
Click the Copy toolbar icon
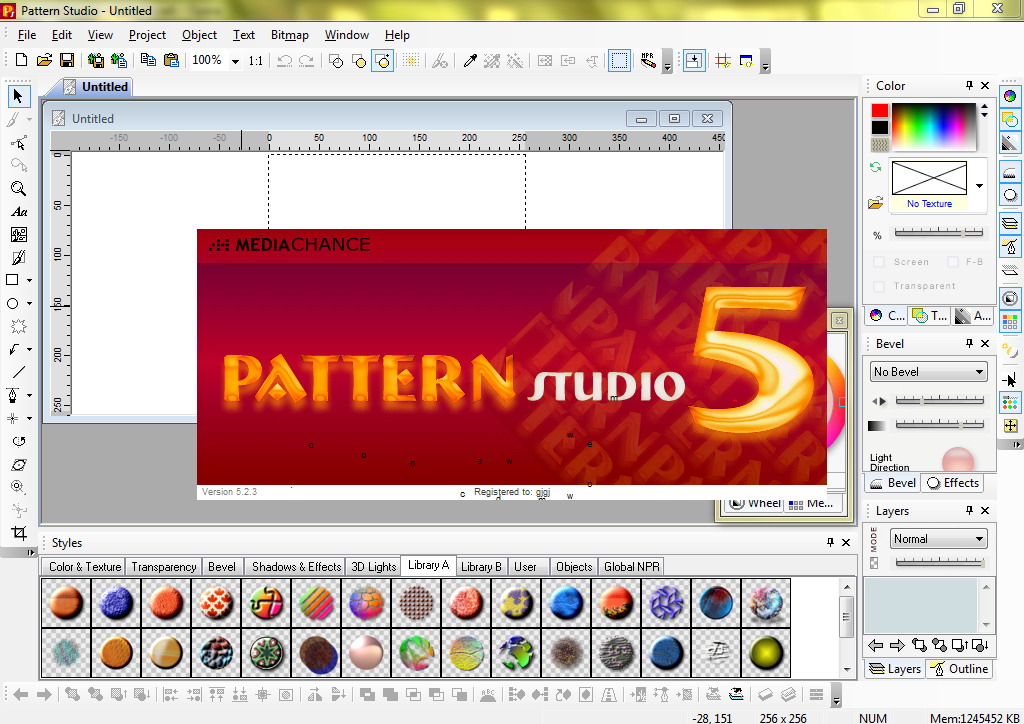pyautogui.click(x=148, y=60)
